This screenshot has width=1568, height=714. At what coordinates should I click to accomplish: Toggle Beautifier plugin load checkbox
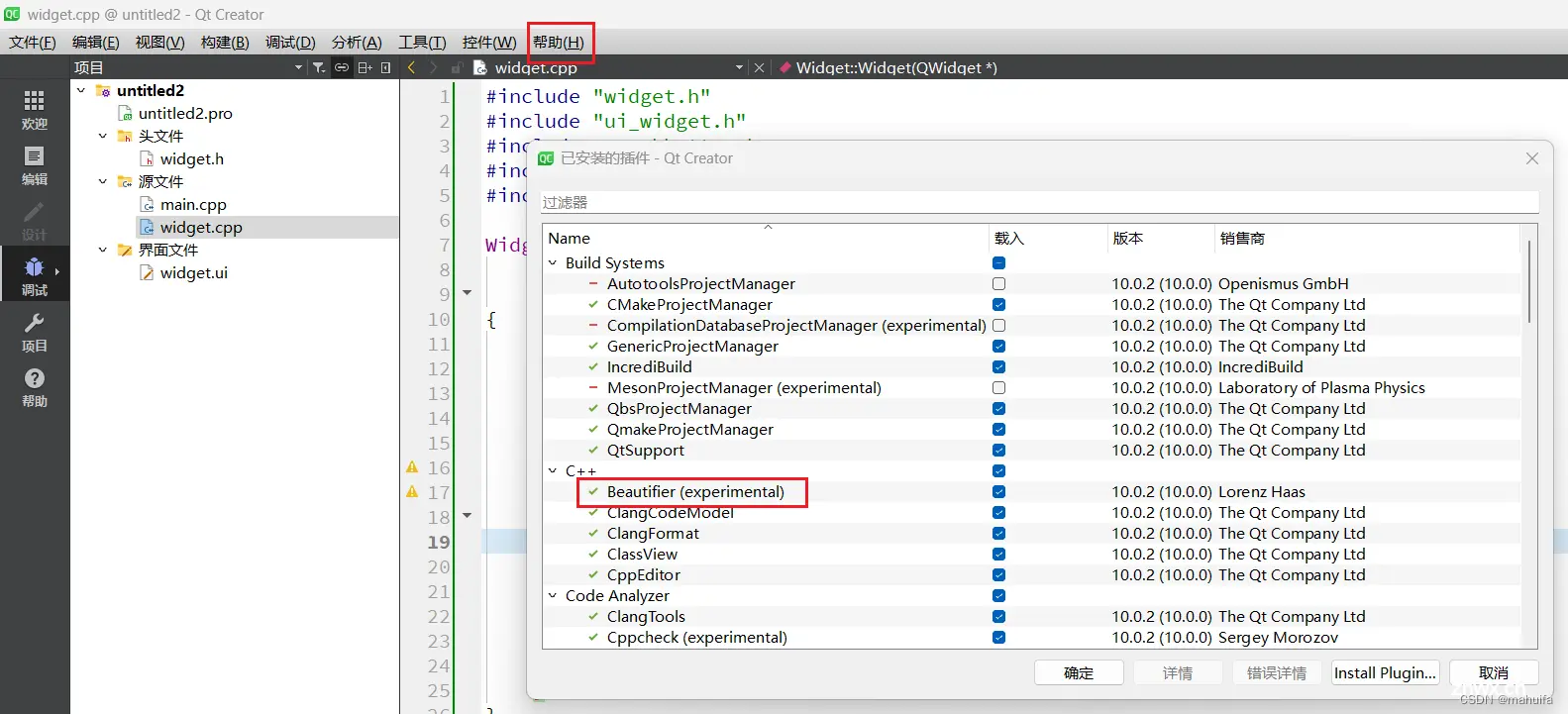(x=998, y=491)
